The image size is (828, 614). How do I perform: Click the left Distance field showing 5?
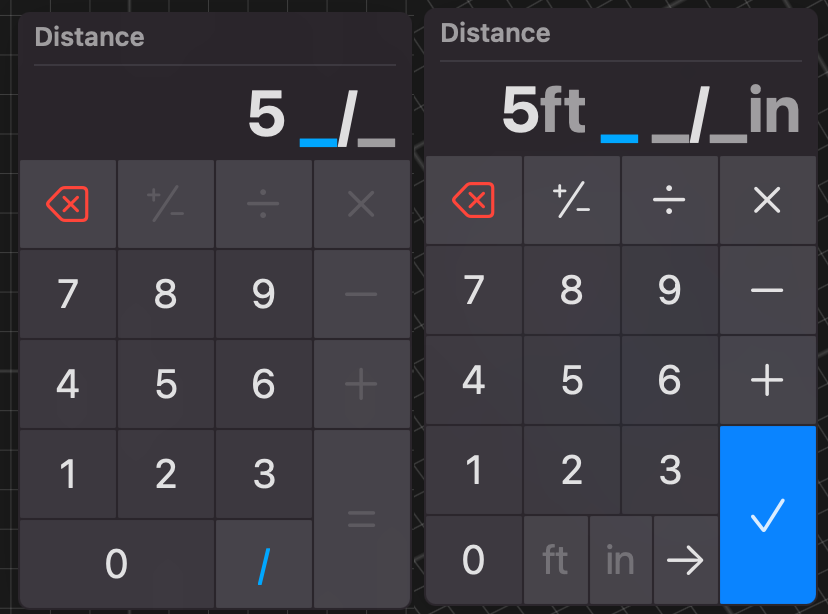coord(215,116)
